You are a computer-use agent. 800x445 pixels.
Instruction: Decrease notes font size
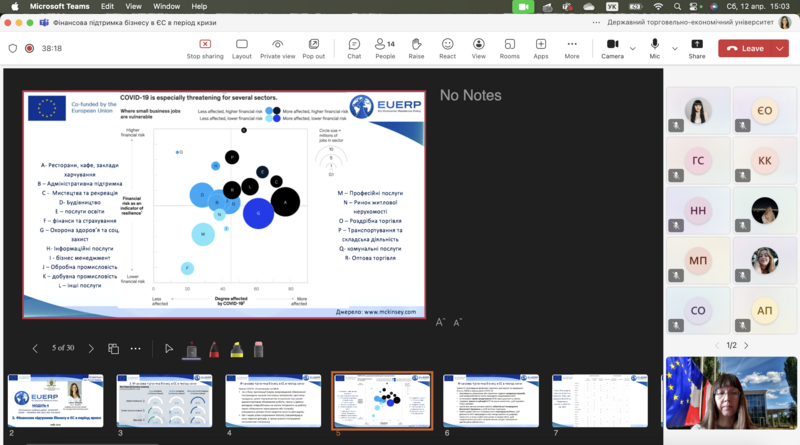[x=458, y=322]
